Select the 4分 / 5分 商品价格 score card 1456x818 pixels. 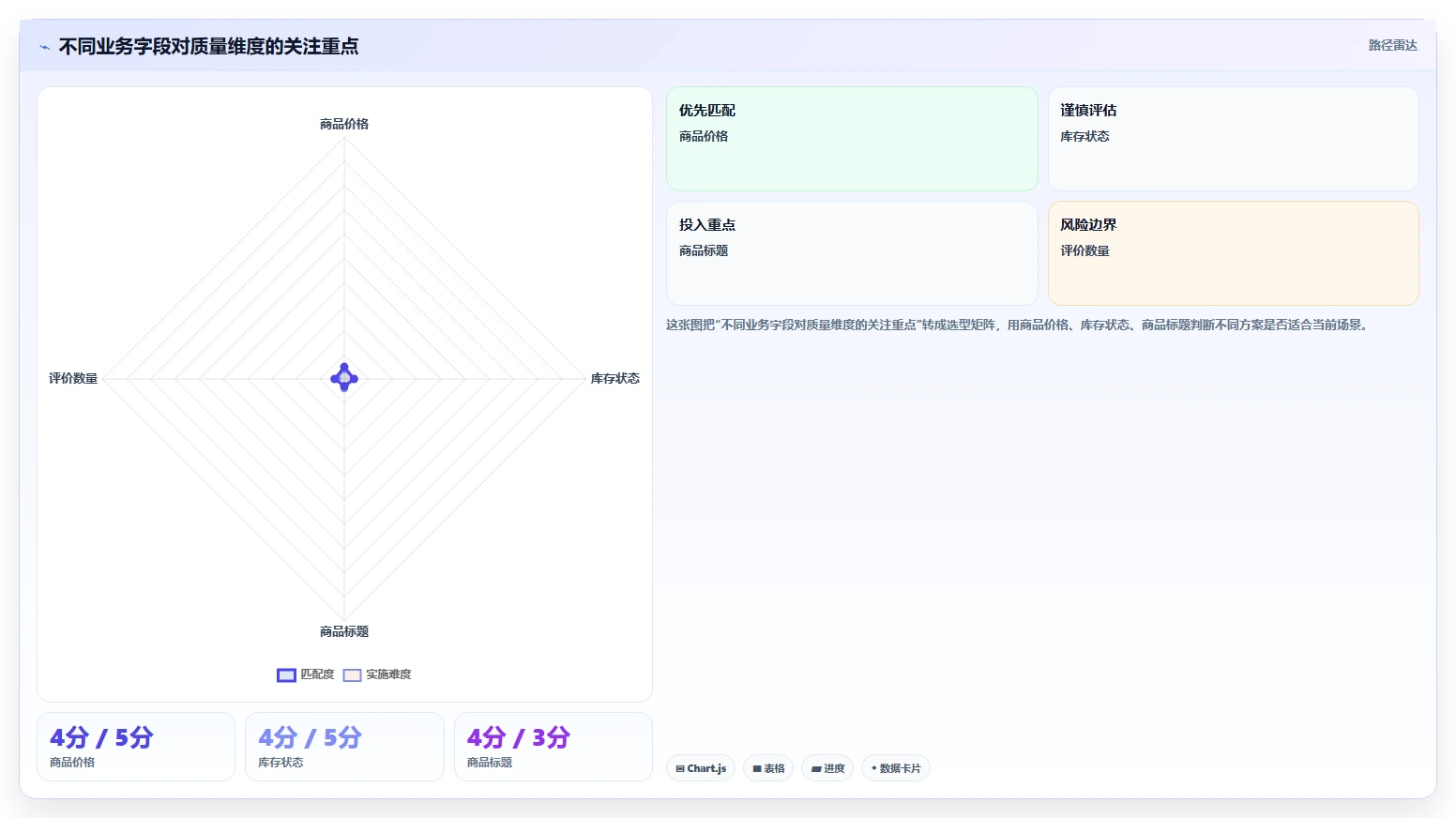(x=136, y=747)
